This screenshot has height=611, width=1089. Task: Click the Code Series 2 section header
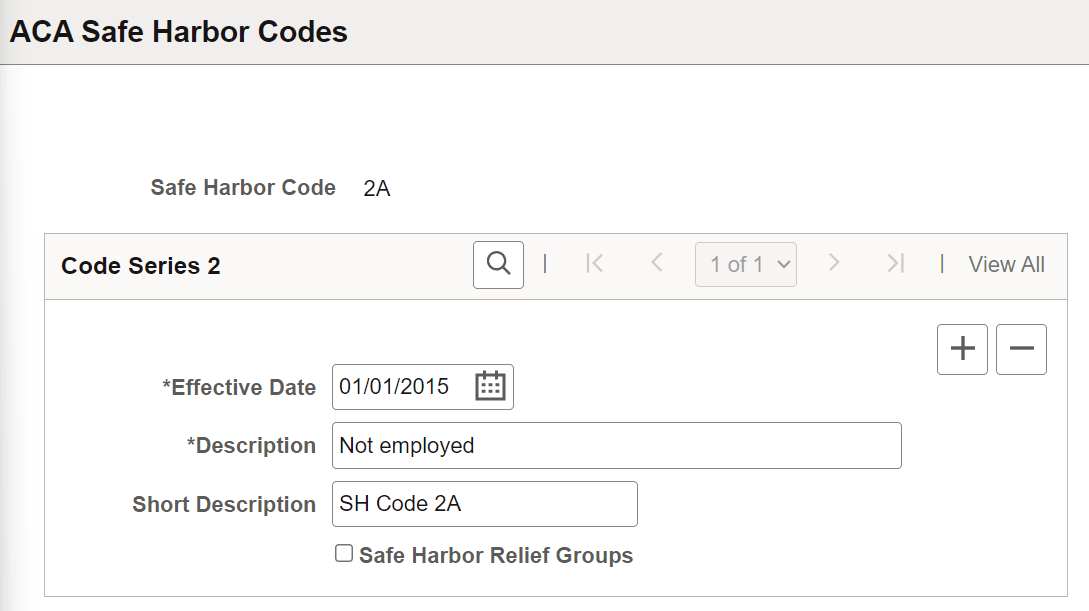tap(141, 266)
